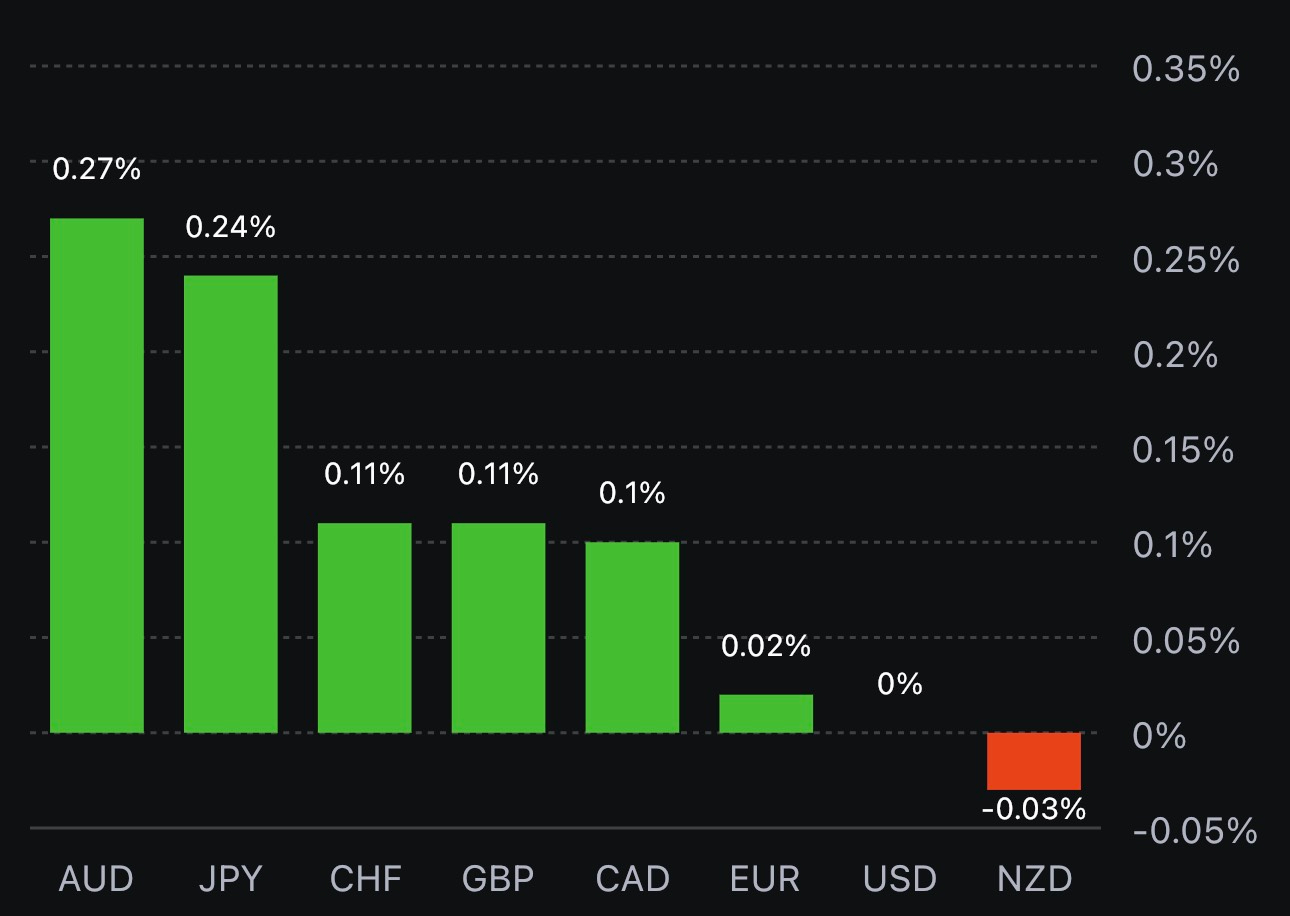Click the 0.15% y-axis tick label
Screen dimensions: 1290x916
pos(1184,450)
